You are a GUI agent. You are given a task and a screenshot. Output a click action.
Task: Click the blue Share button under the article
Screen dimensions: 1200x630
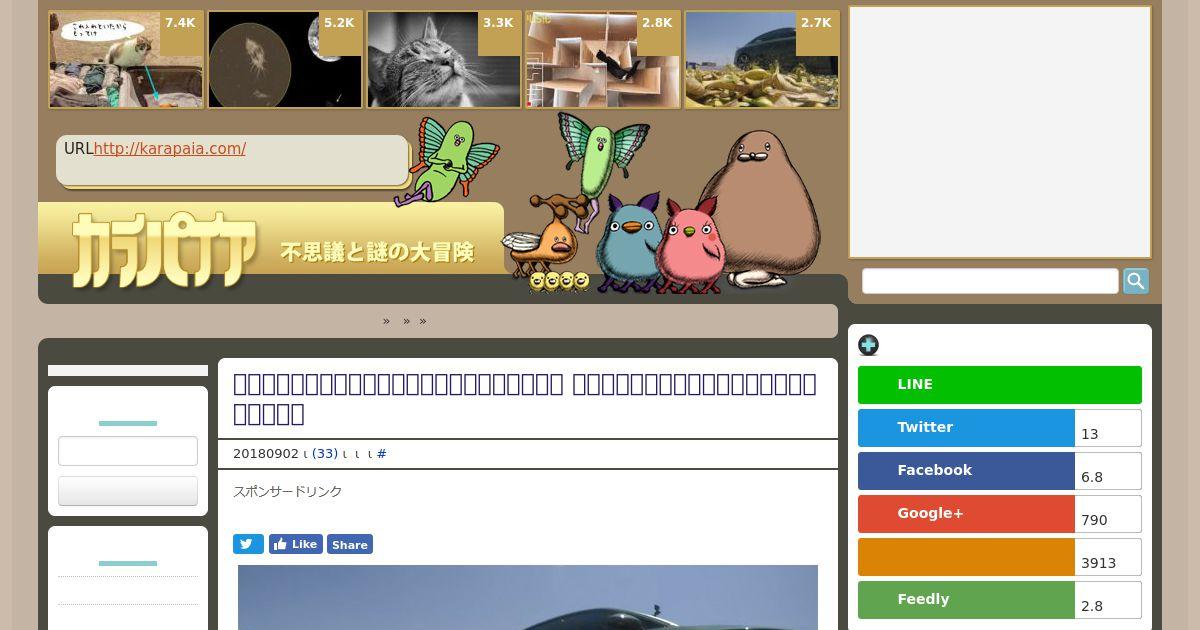pos(349,544)
